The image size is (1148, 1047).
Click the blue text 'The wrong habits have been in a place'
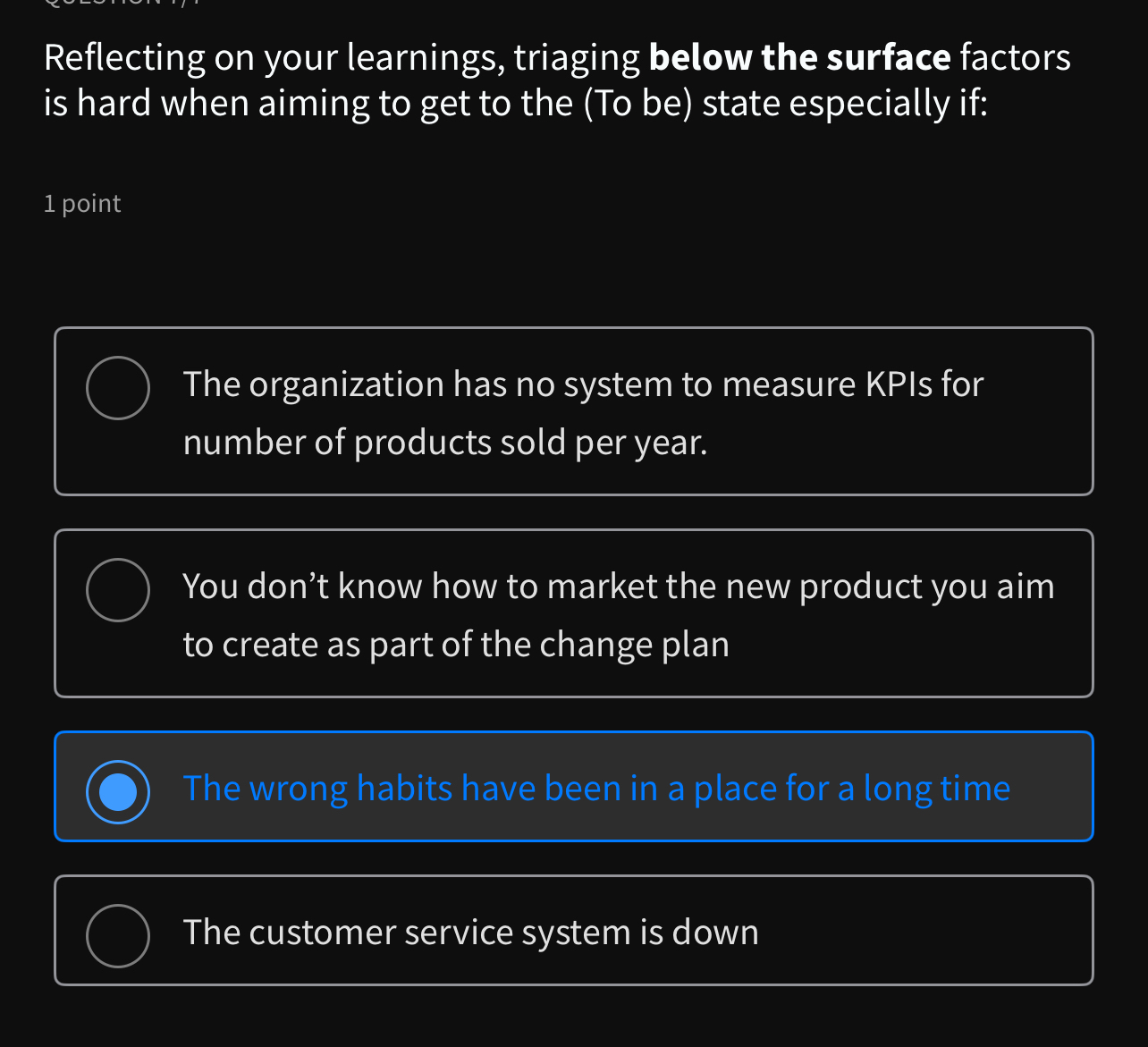tap(596, 789)
